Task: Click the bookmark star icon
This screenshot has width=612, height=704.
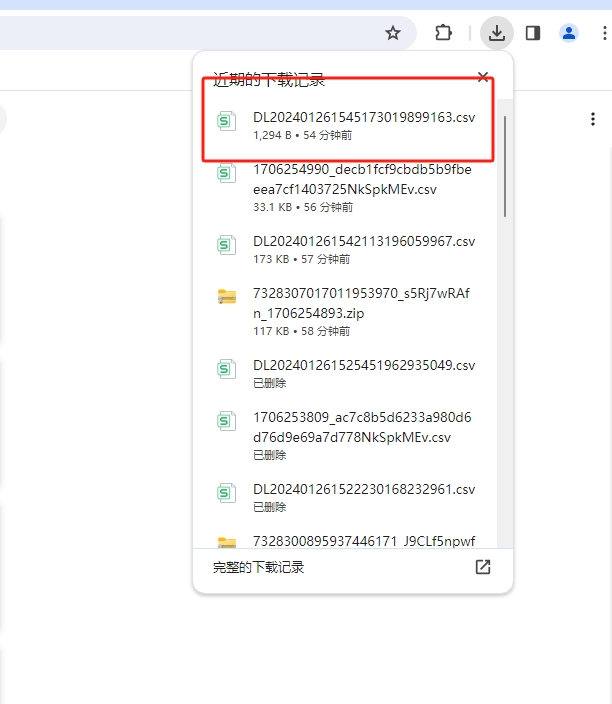Action: [x=393, y=33]
